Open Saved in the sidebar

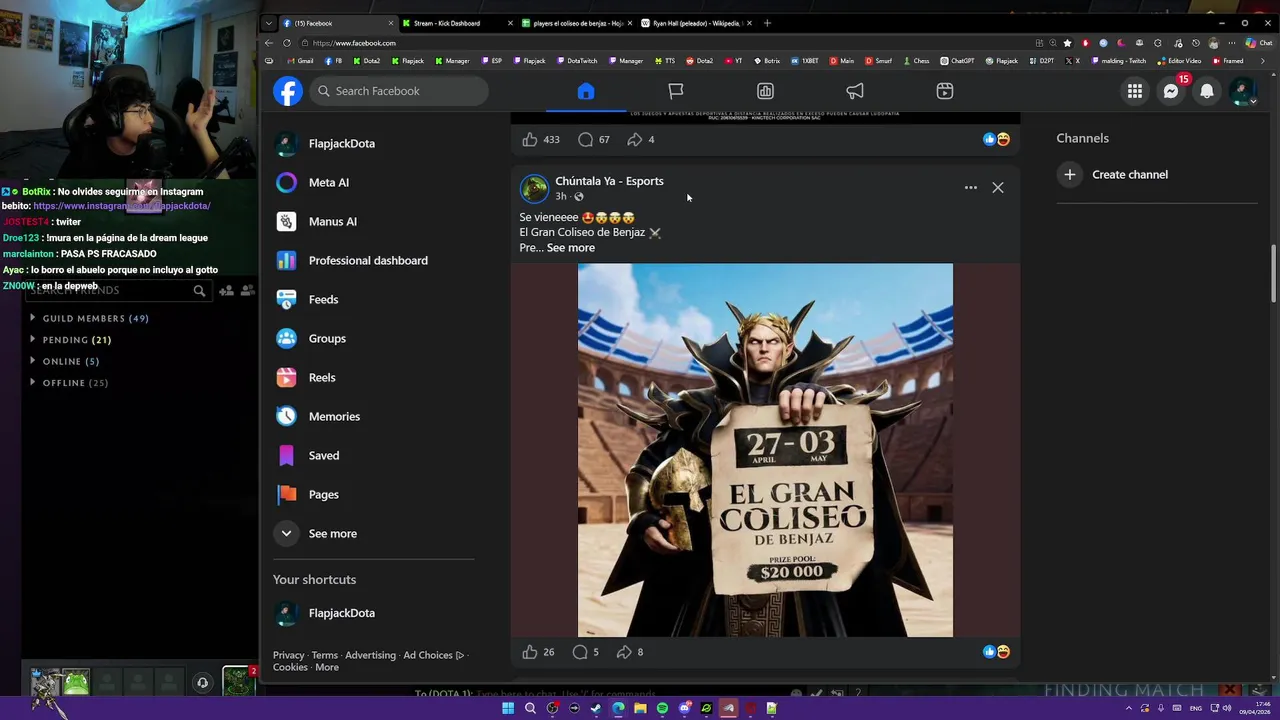(x=374, y=455)
